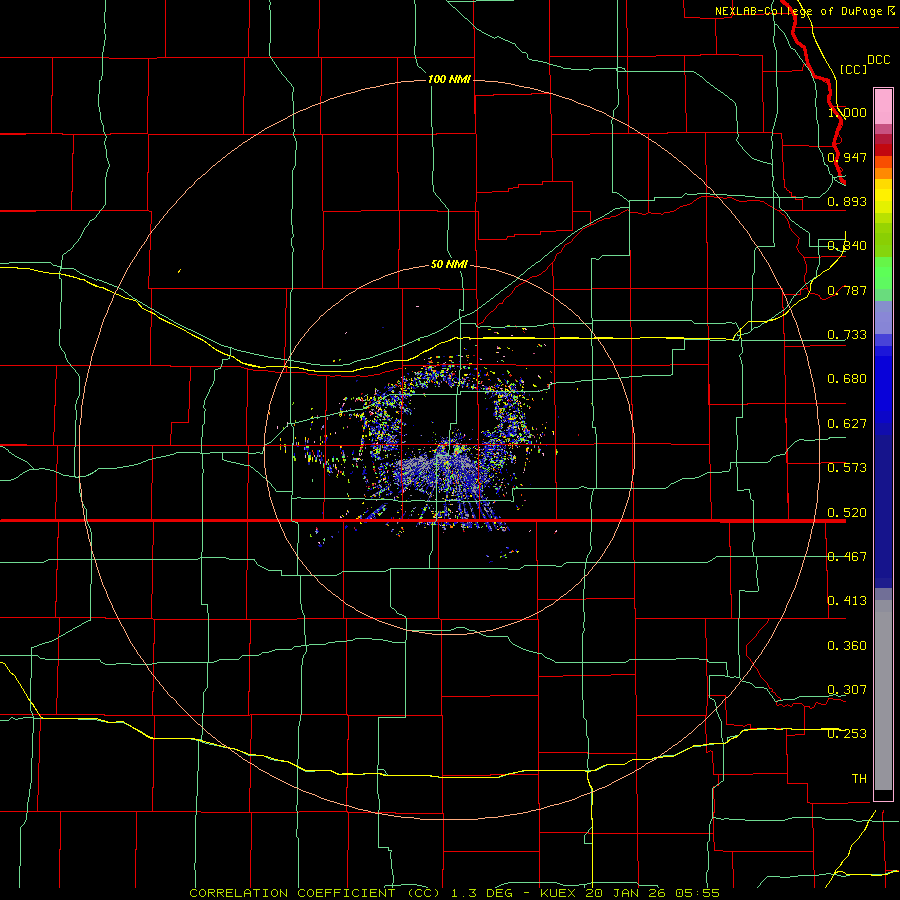Click the 0.947 legend value
The image size is (900, 900).
(x=847, y=157)
